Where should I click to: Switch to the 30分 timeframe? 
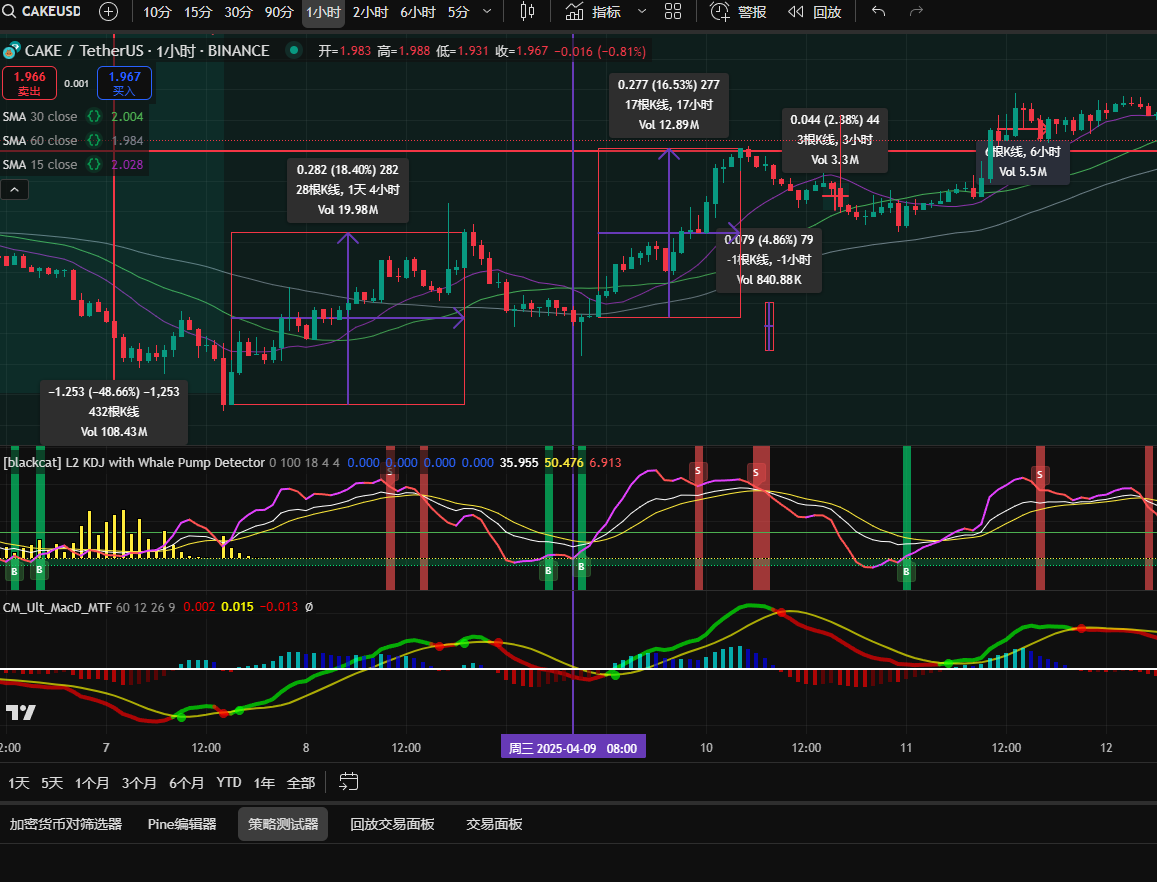pos(238,12)
